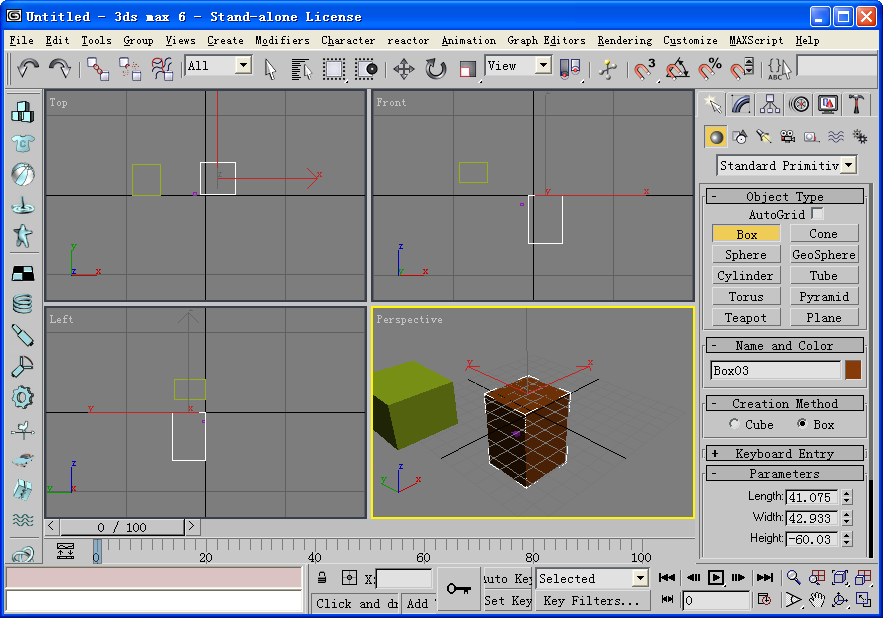Image resolution: width=883 pixels, height=618 pixels.
Task: Open the All selection filter dropdown
Action: click(218, 66)
